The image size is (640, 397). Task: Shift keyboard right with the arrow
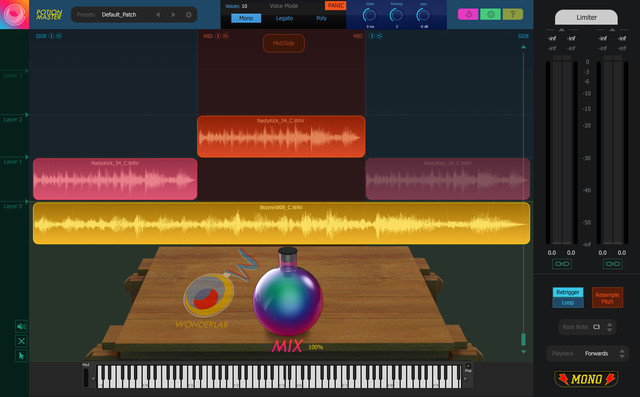coord(466,379)
